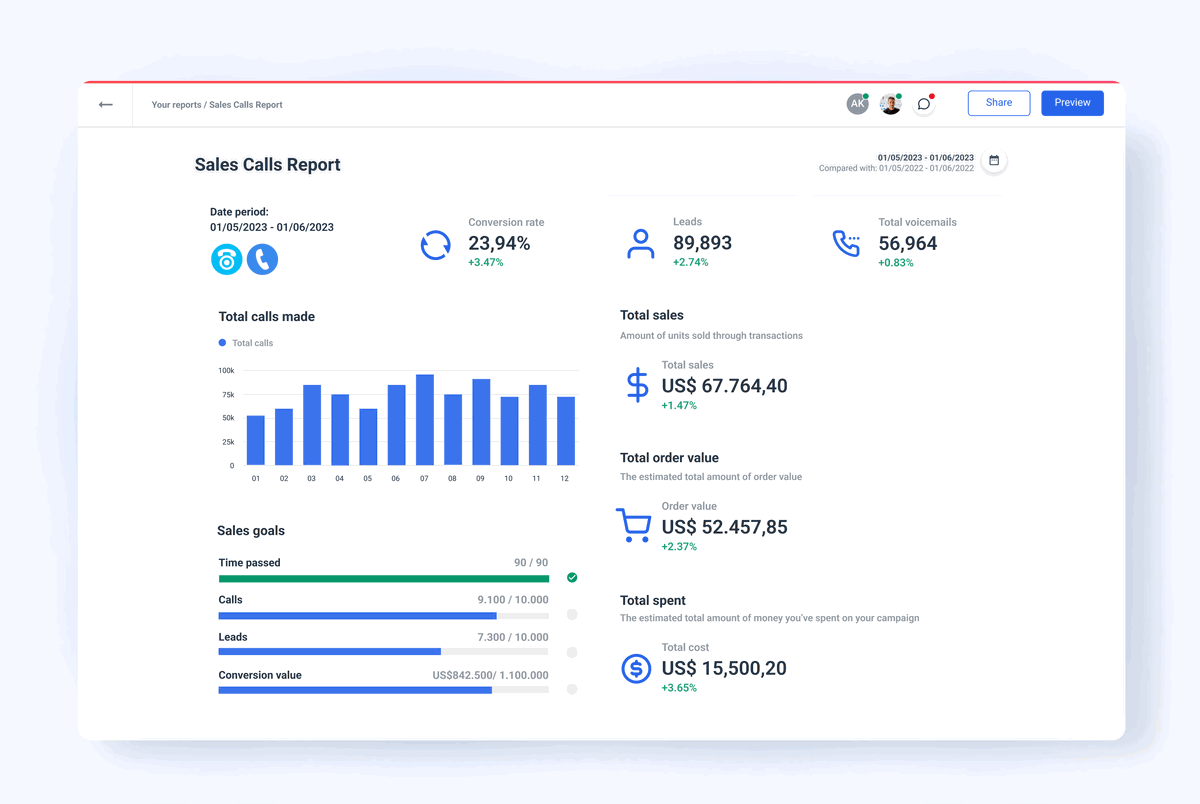Select the blue telephone data source icon

click(262, 259)
